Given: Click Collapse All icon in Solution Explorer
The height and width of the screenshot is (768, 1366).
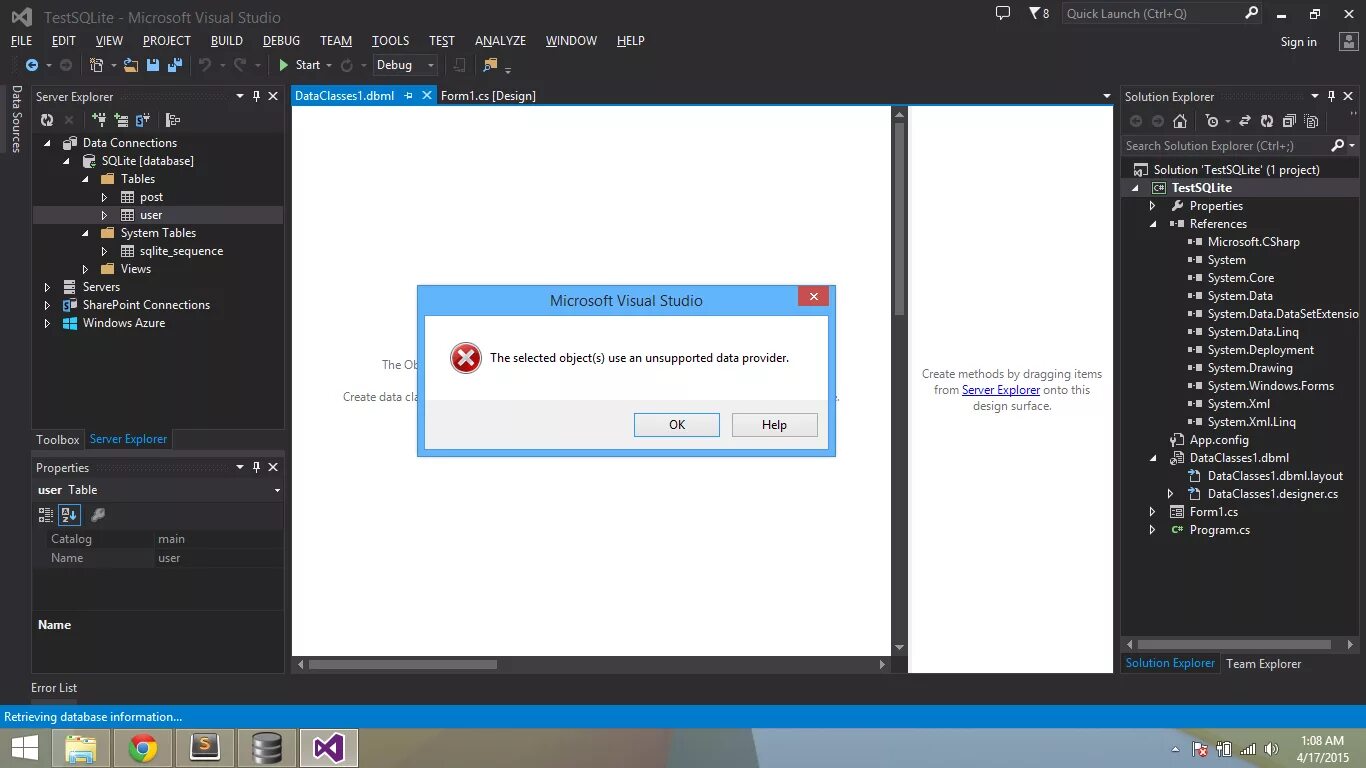Looking at the screenshot, I should coord(1289,121).
